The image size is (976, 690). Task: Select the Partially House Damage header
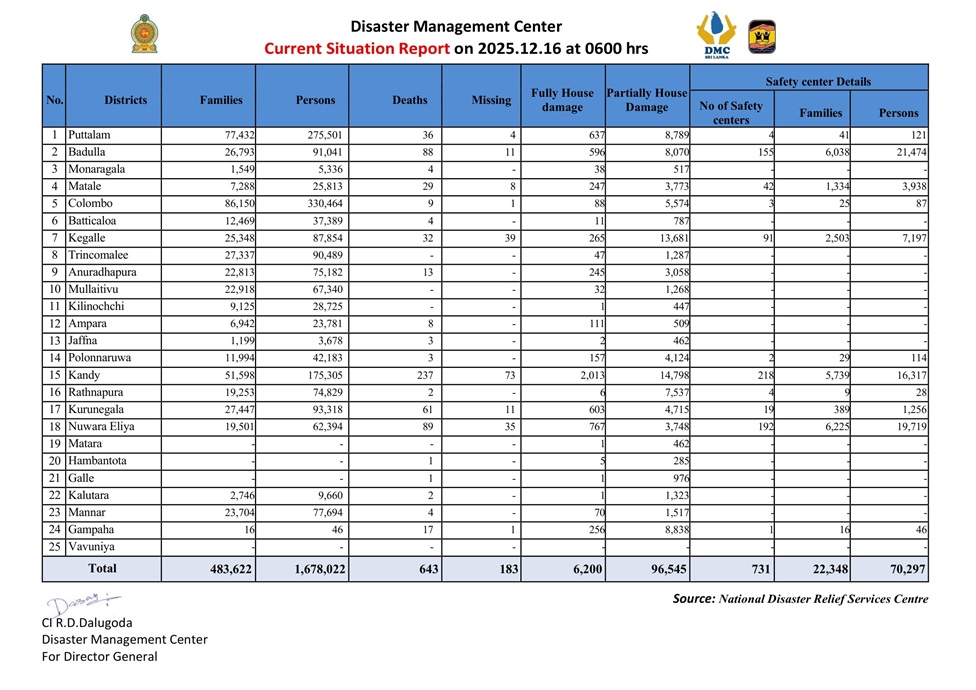pos(647,100)
